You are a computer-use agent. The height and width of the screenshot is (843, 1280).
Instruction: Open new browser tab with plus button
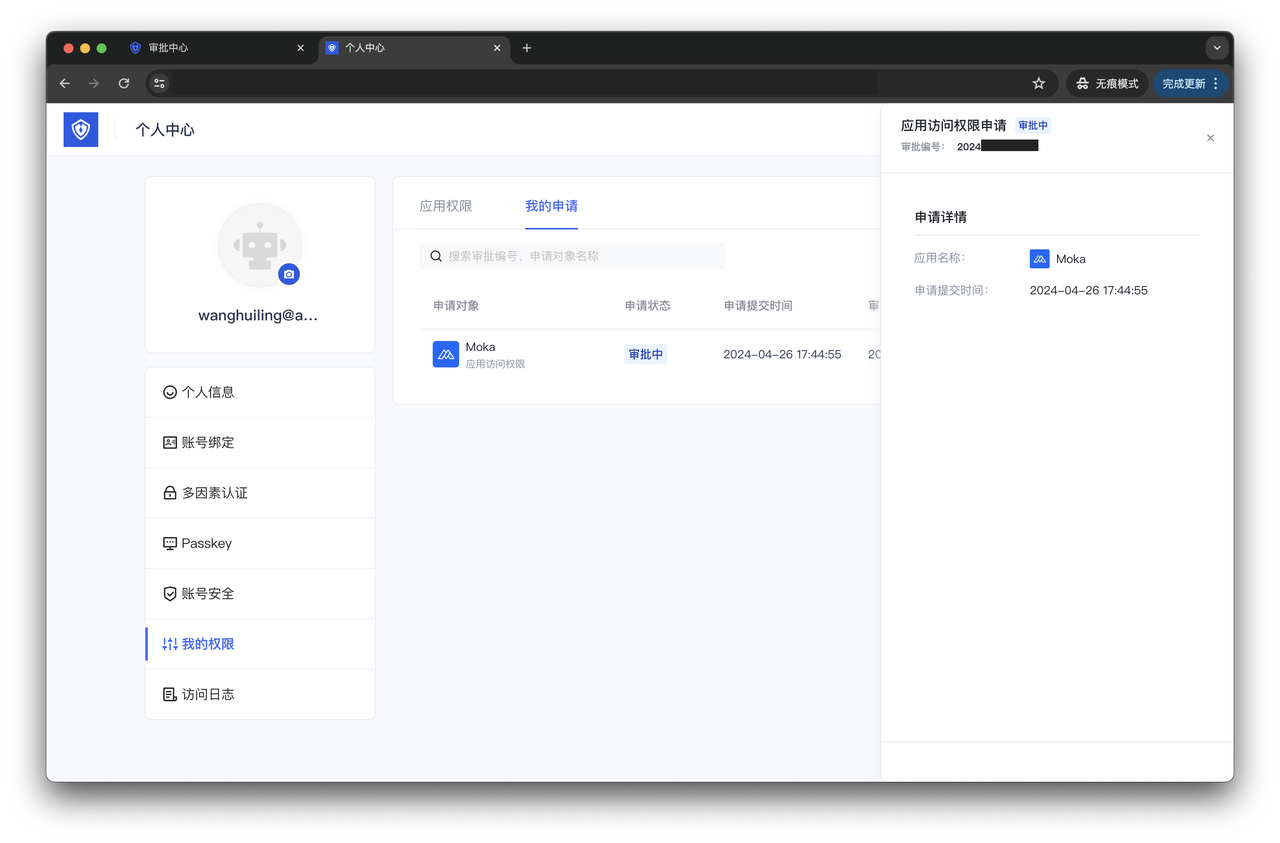point(527,48)
